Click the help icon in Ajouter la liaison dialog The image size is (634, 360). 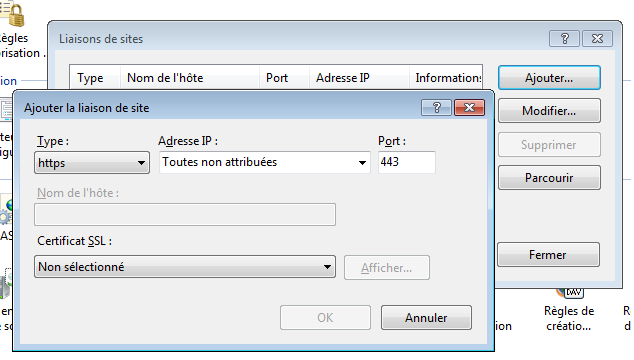coord(436,108)
